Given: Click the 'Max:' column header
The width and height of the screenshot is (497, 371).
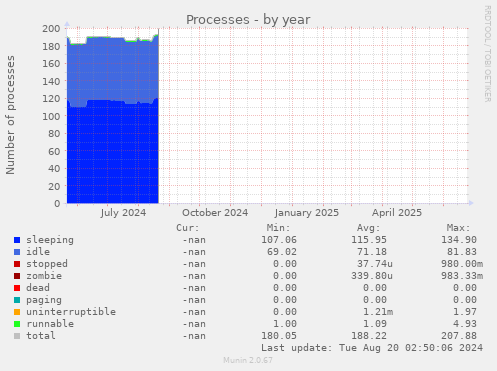Looking at the screenshot, I should tap(459, 228).
